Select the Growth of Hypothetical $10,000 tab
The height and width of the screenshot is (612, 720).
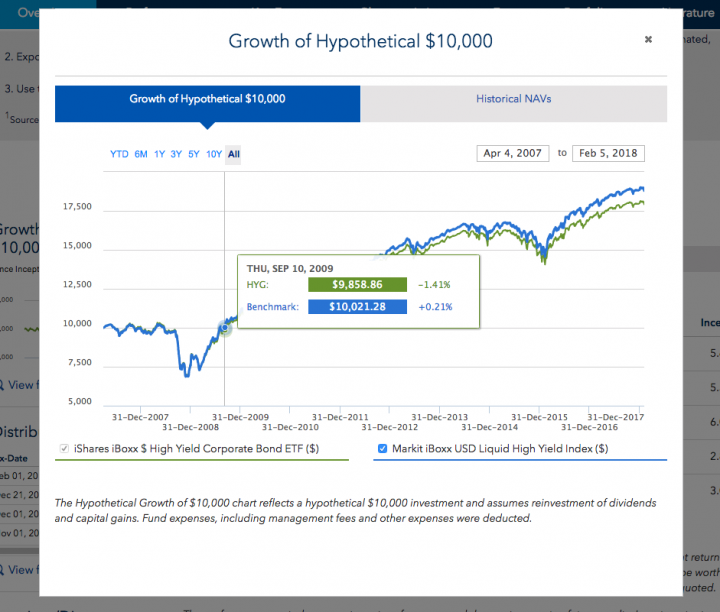[x=208, y=103]
